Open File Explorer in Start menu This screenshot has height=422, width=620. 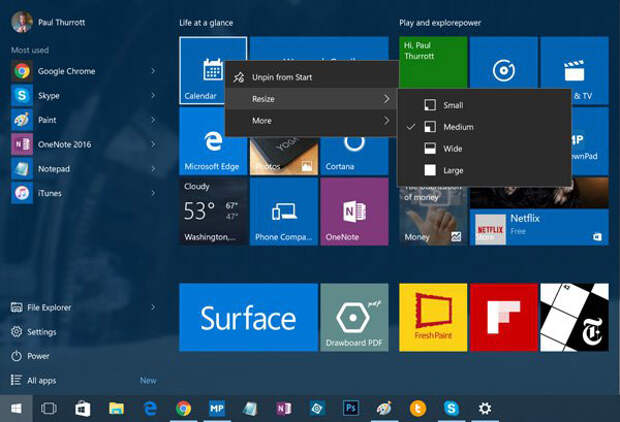(41, 307)
